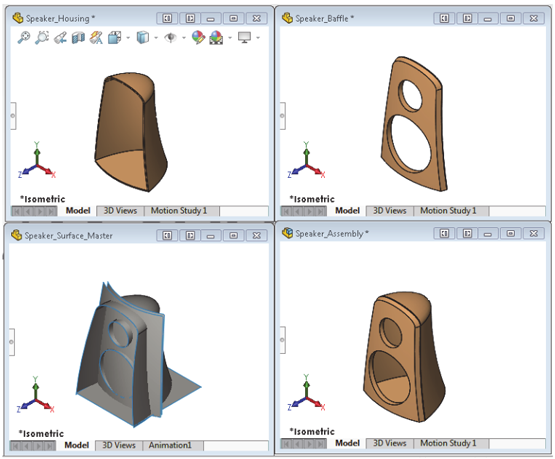Select Model tab in Speaker_Surface_Master window

[x=76, y=445]
